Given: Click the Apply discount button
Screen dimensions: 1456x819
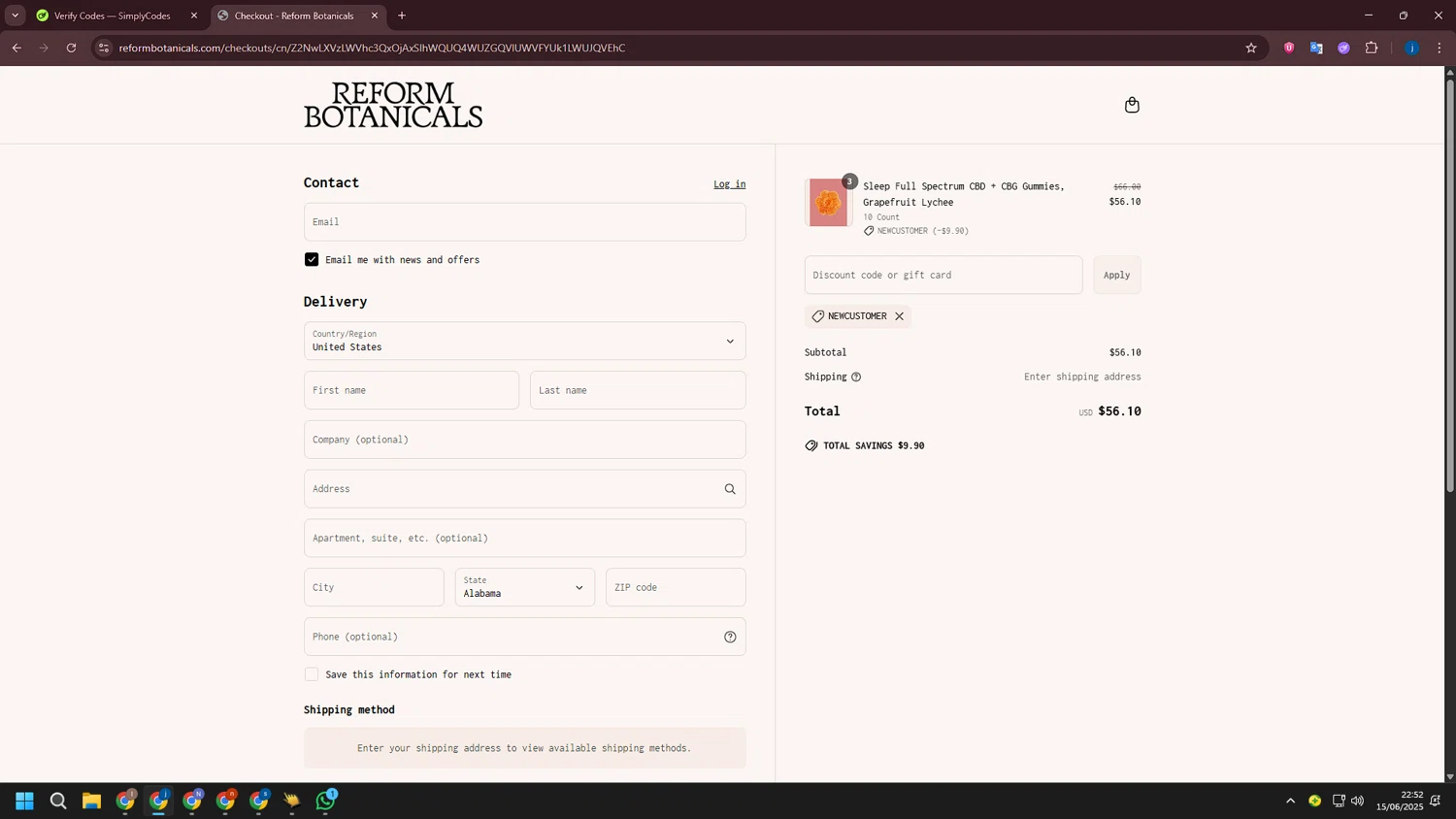Looking at the screenshot, I should click(x=1117, y=275).
